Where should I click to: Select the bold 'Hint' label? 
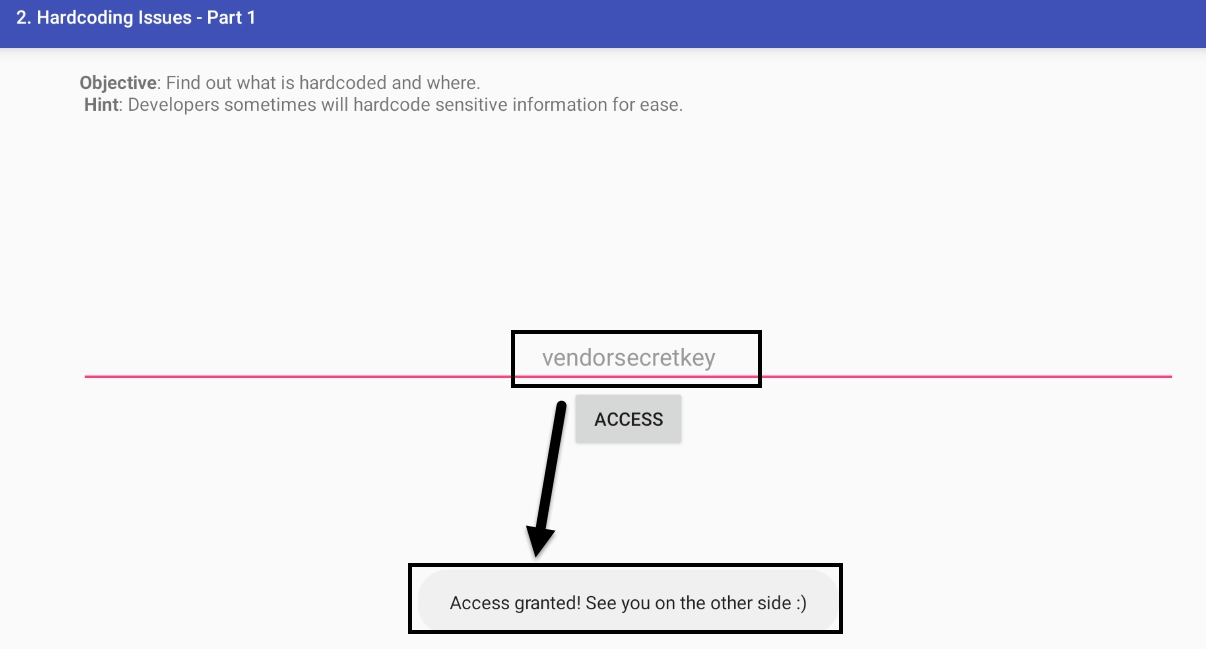(x=101, y=105)
